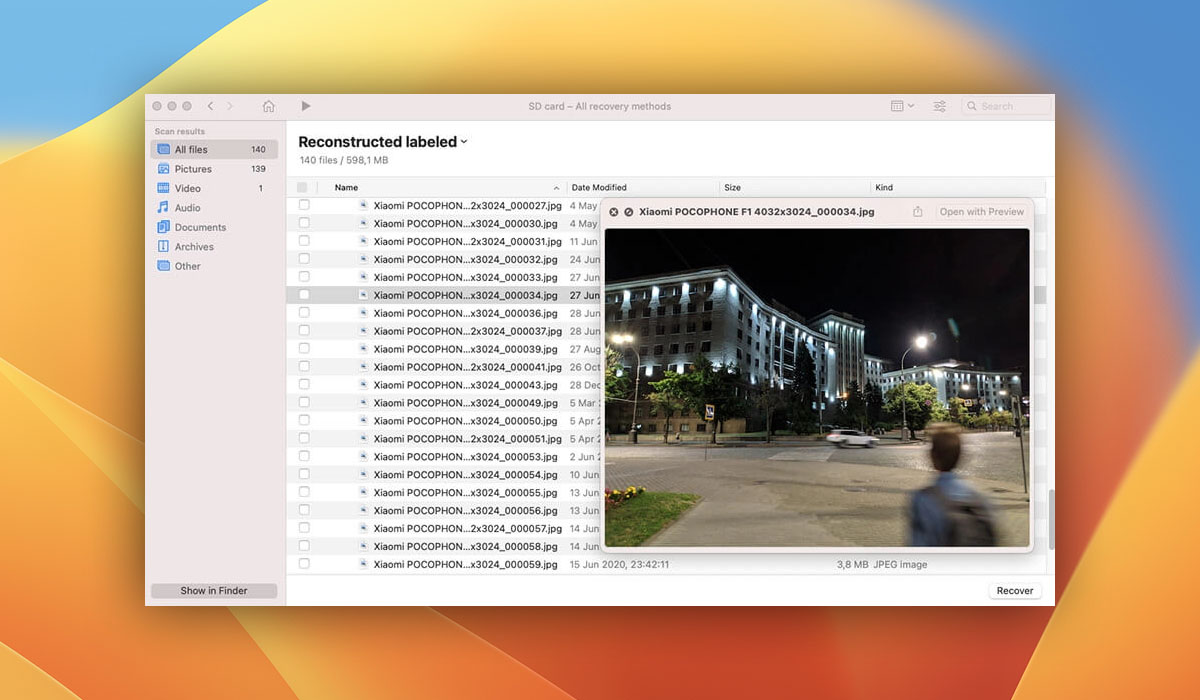Select file name ending 000058.jpg
The width and height of the screenshot is (1200, 700).
pos(465,547)
